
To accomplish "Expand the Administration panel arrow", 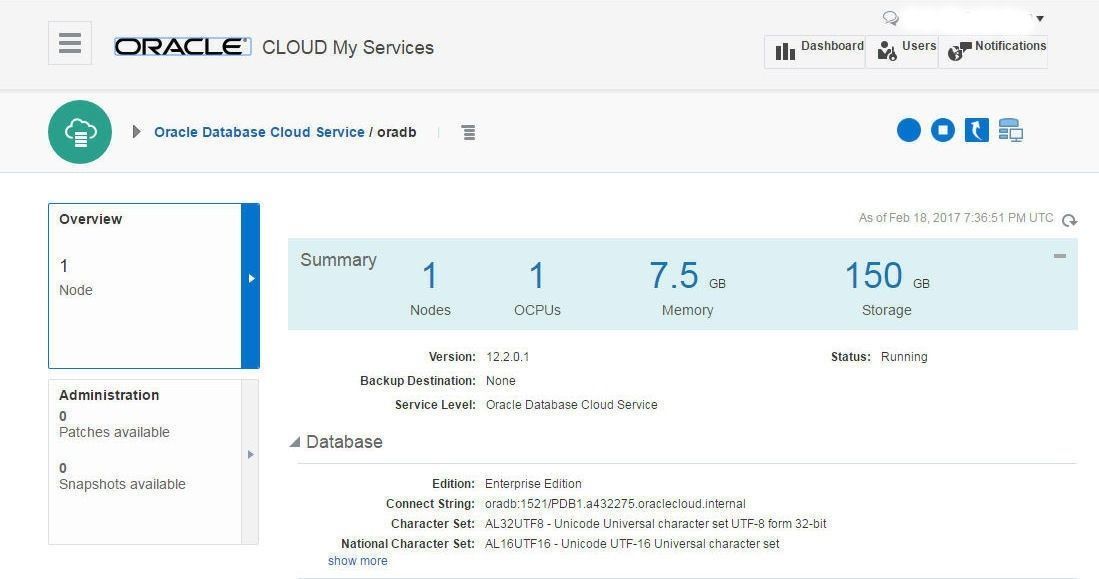I will coord(250,455).
